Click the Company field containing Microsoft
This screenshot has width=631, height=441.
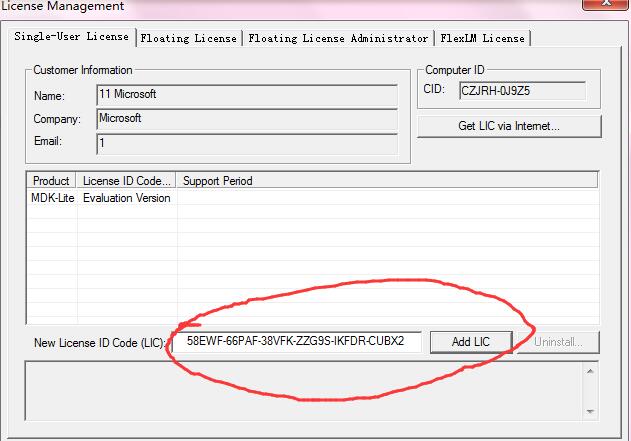[x=247, y=119]
